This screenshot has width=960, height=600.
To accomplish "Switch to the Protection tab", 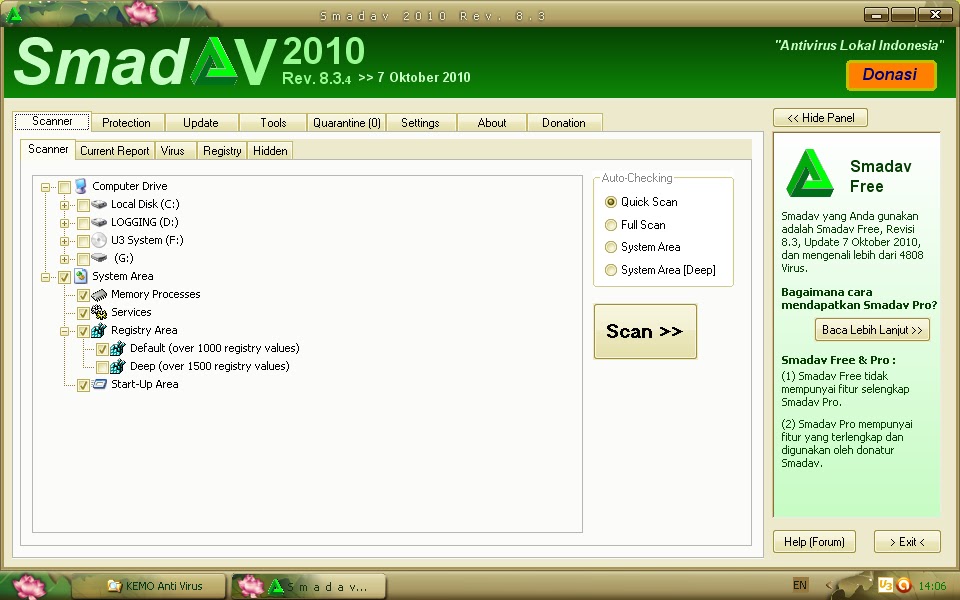I will click(x=126, y=122).
